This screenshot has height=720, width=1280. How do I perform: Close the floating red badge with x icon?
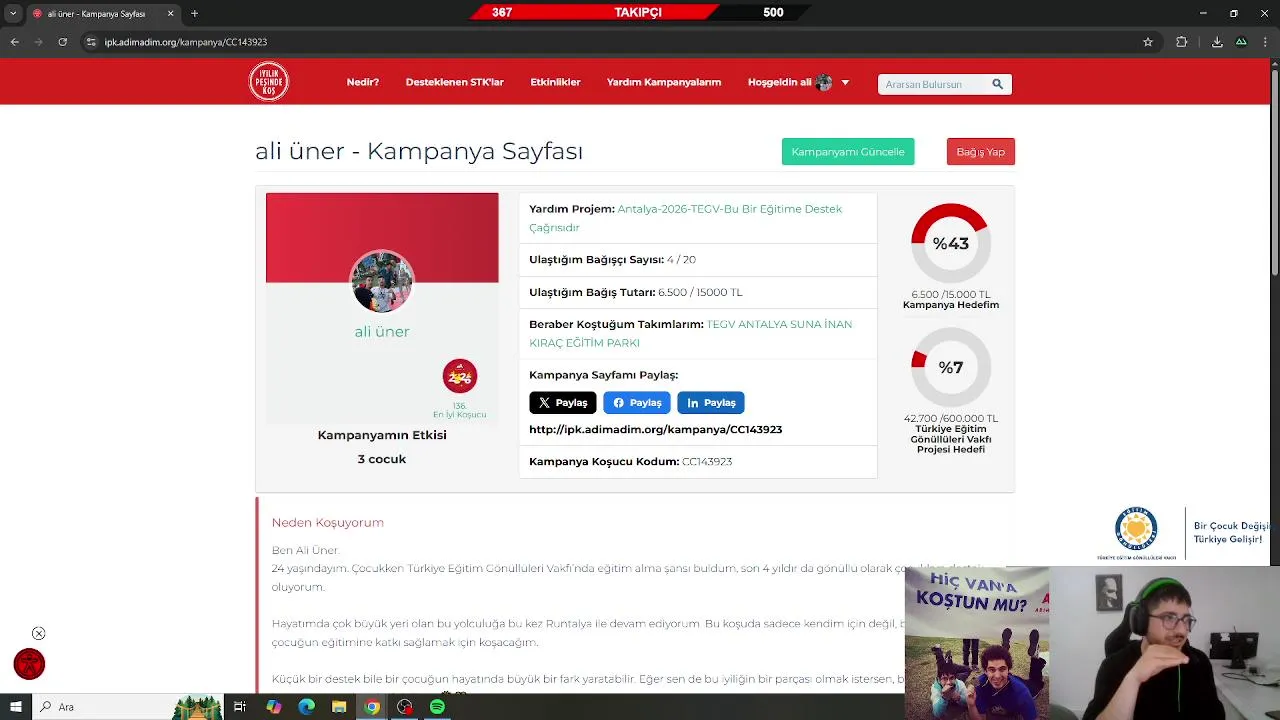38,633
